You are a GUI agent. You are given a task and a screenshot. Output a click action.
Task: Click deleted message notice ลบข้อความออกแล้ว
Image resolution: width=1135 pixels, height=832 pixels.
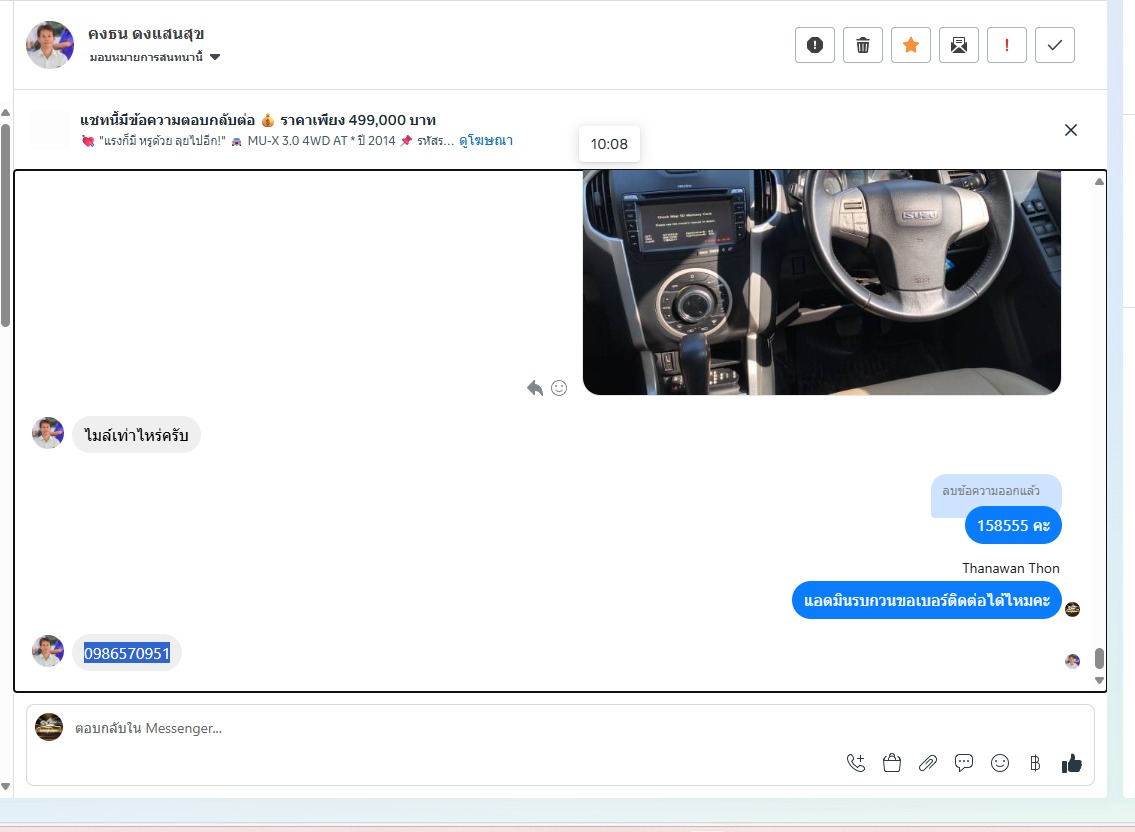click(990, 491)
